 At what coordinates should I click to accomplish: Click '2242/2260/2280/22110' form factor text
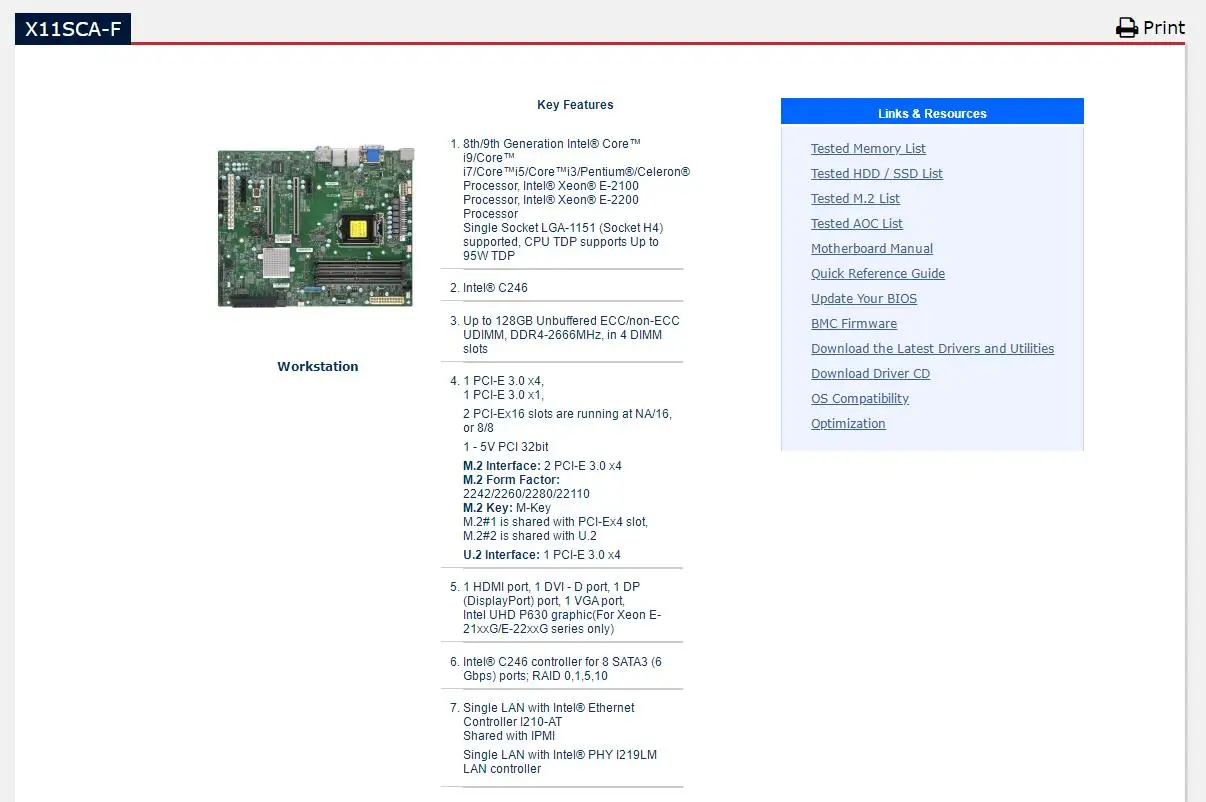[526, 494]
